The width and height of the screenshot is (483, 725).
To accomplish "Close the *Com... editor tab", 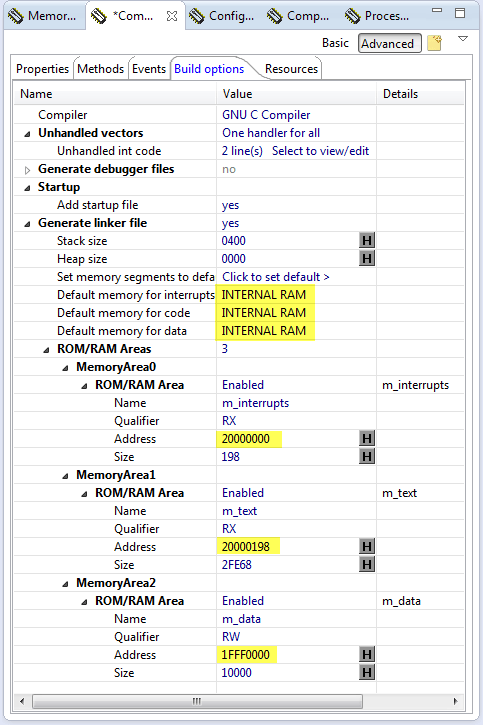I will click(x=171, y=16).
